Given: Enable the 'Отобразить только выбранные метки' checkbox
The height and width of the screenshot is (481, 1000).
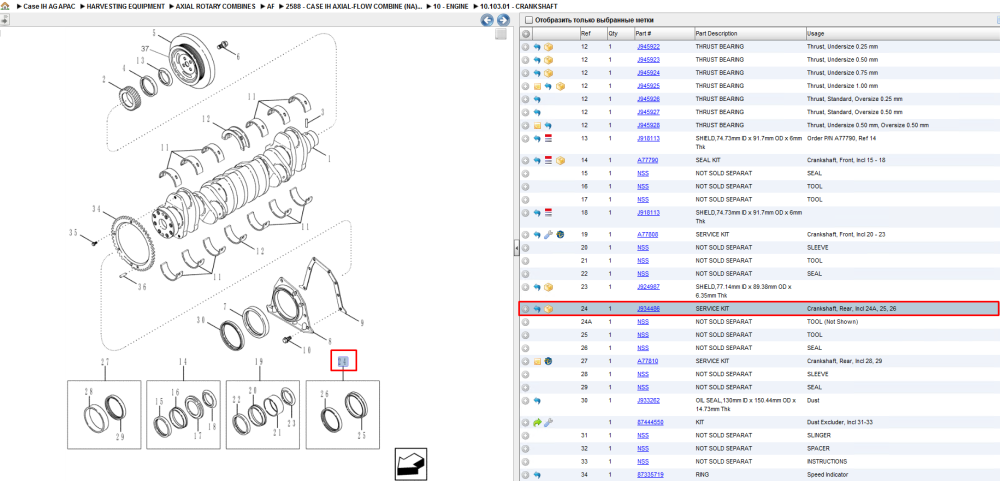Looking at the screenshot, I should coord(529,20).
